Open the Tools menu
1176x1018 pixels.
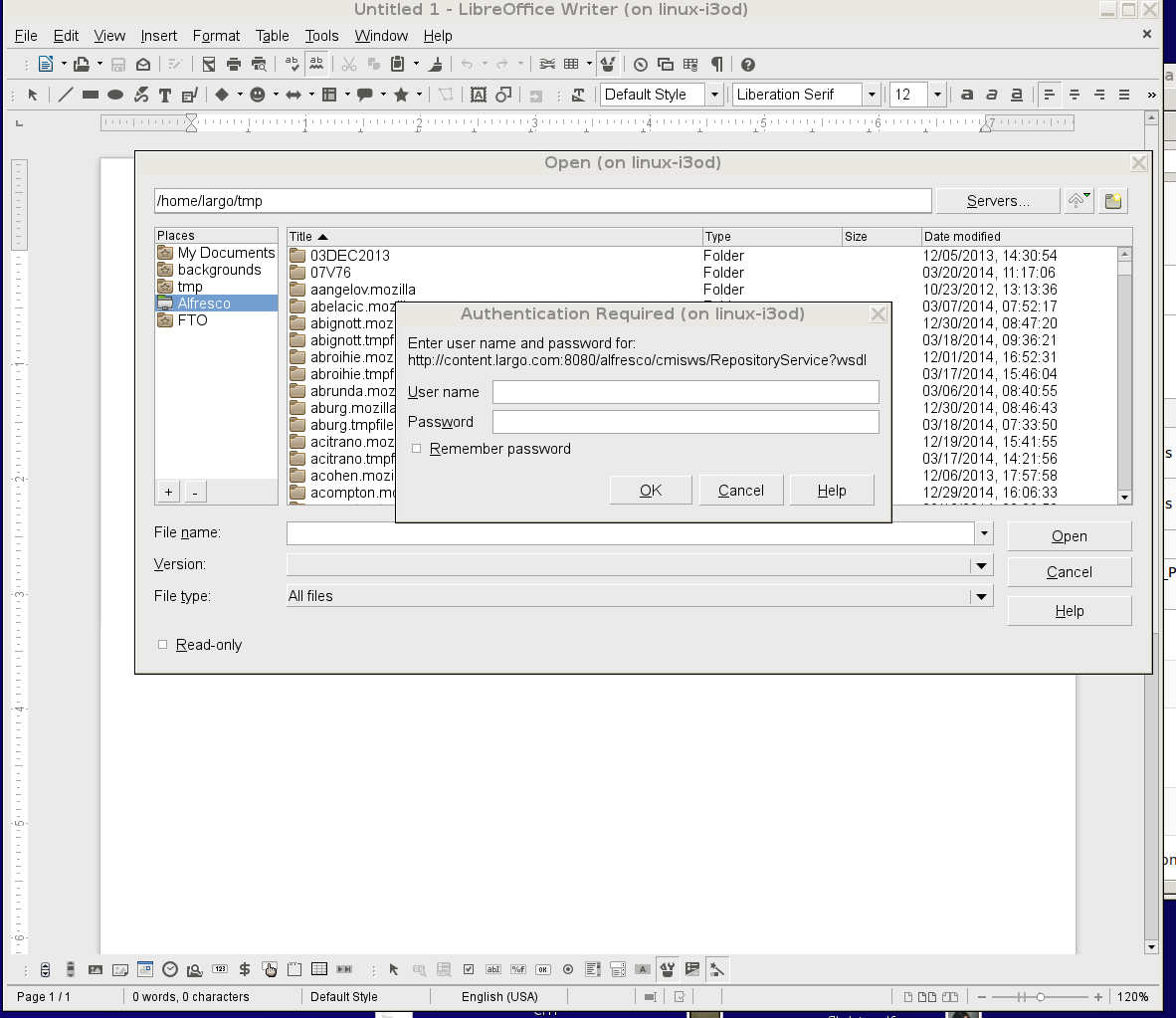tap(321, 35)
